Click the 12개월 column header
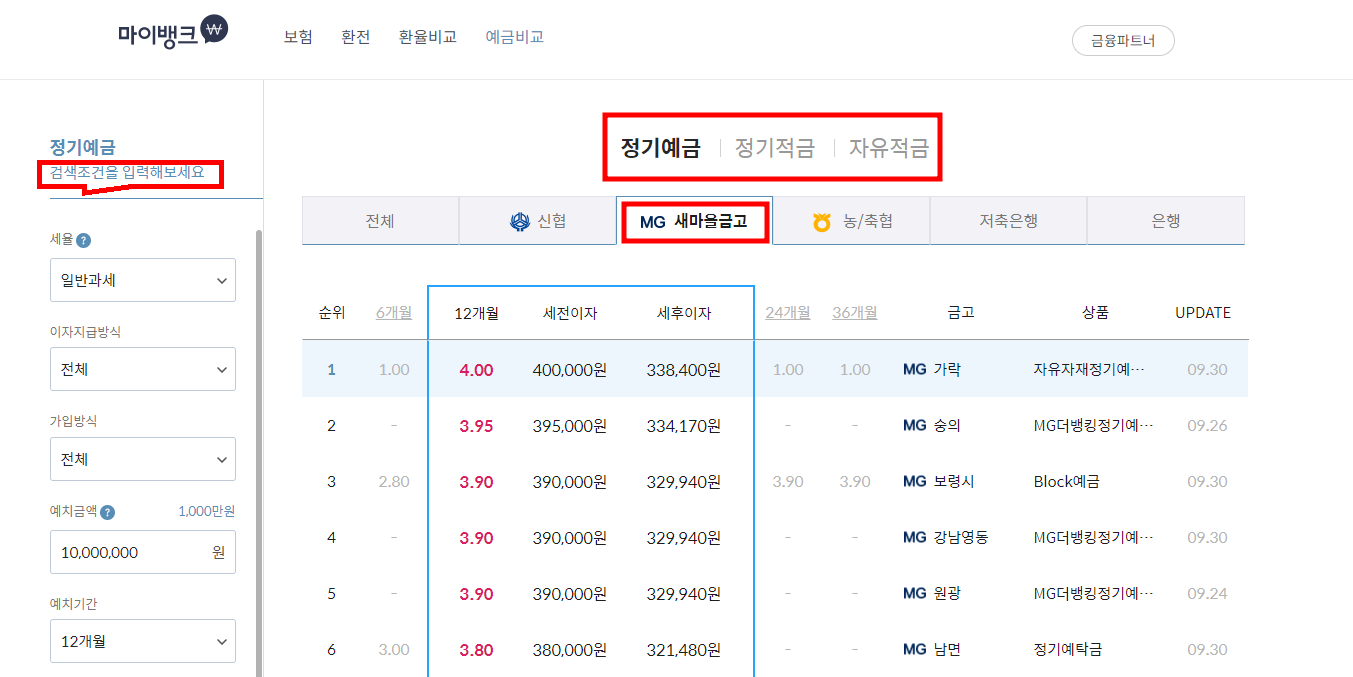The width and height of the screenshot is (1353, 677). (x=476, y=313)
